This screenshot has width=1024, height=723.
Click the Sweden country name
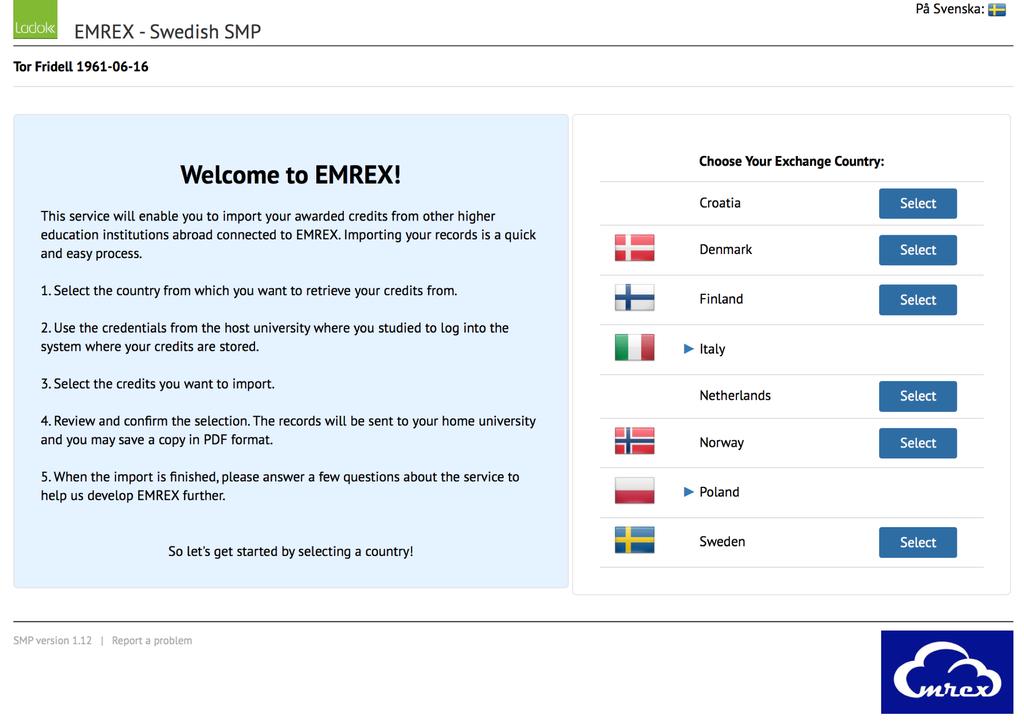722,542
